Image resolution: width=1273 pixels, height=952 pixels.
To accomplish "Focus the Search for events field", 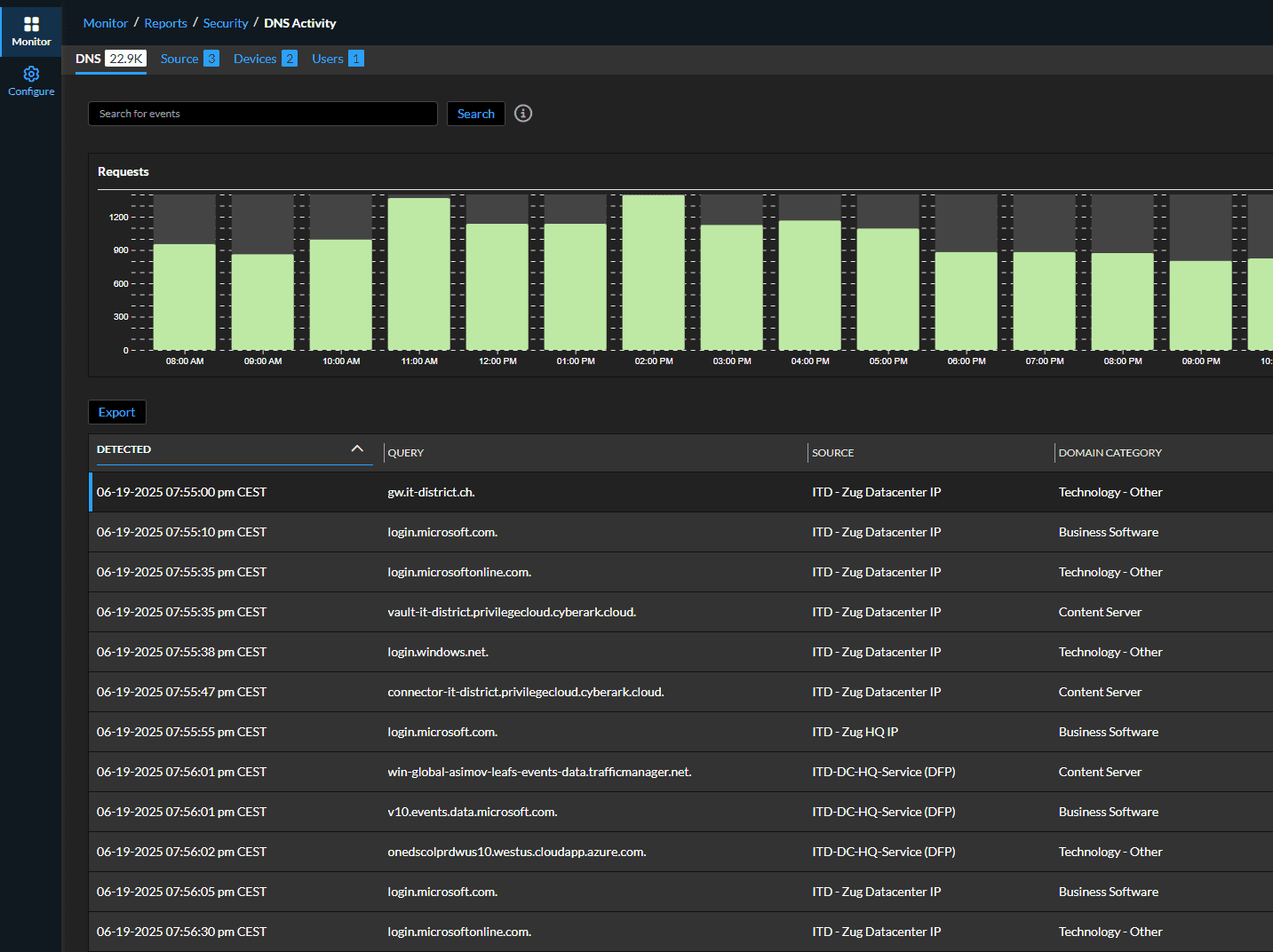I will 263,114.
